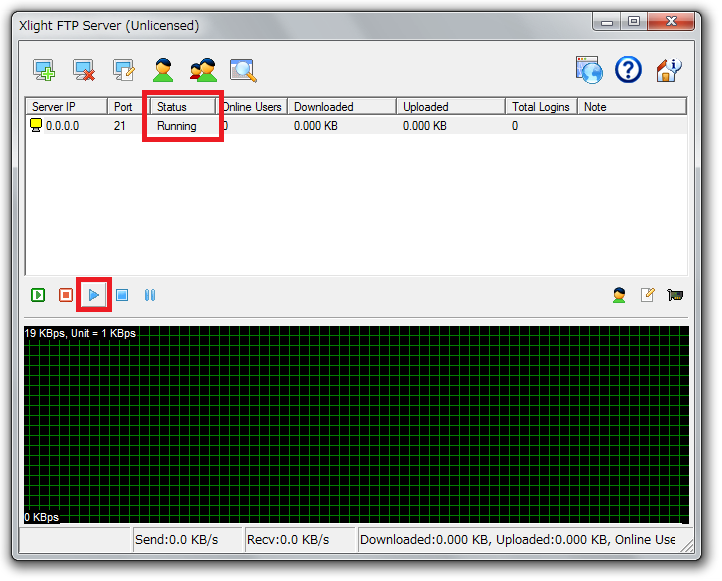Click the Recv:0.0 KB/s status bar entry
This screenshot has width=722, height=581.
[x=301, y=540]
